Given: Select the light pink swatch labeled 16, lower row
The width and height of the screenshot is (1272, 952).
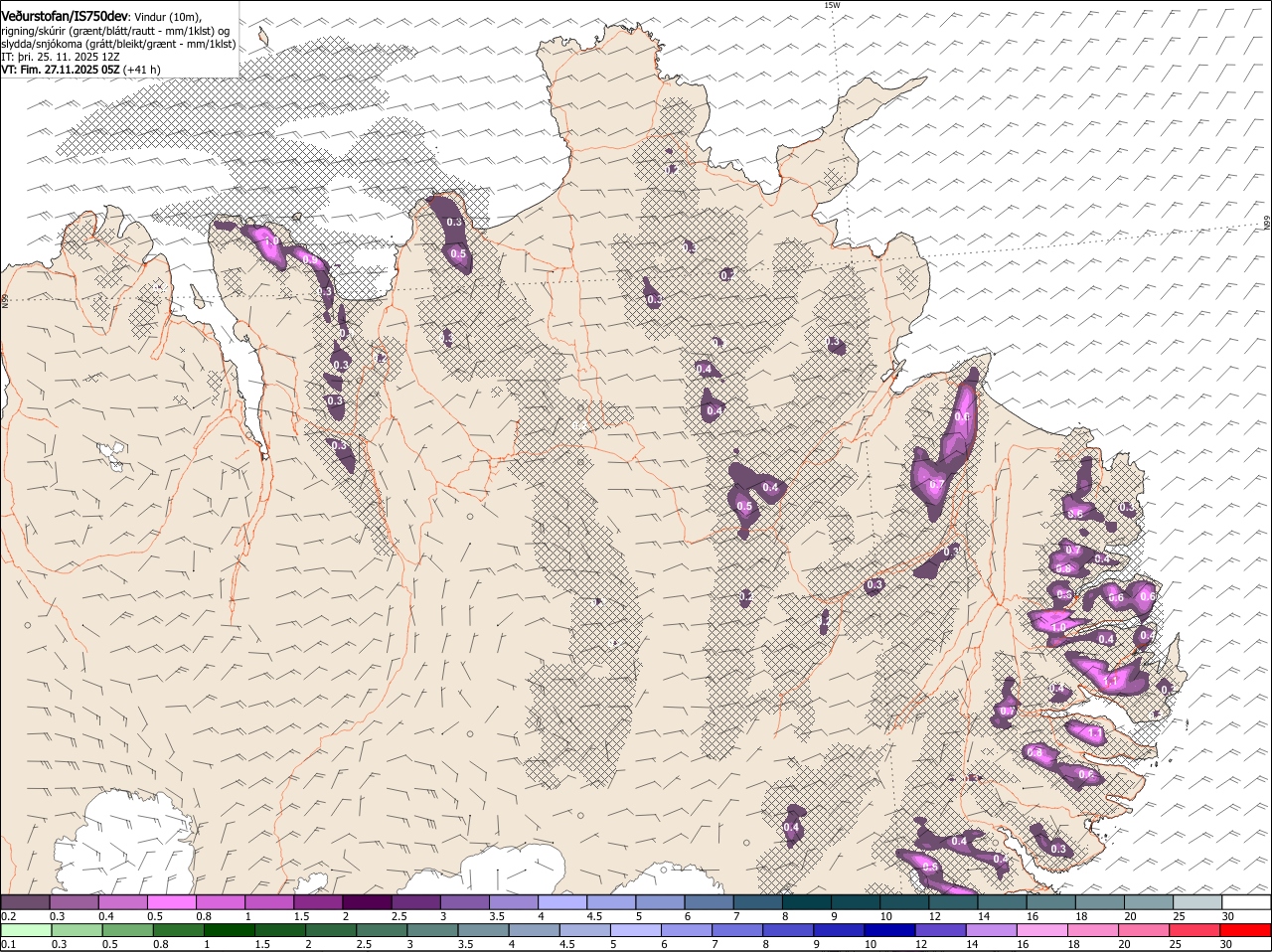Looking at the screenshot, I should coord(1042,931).
